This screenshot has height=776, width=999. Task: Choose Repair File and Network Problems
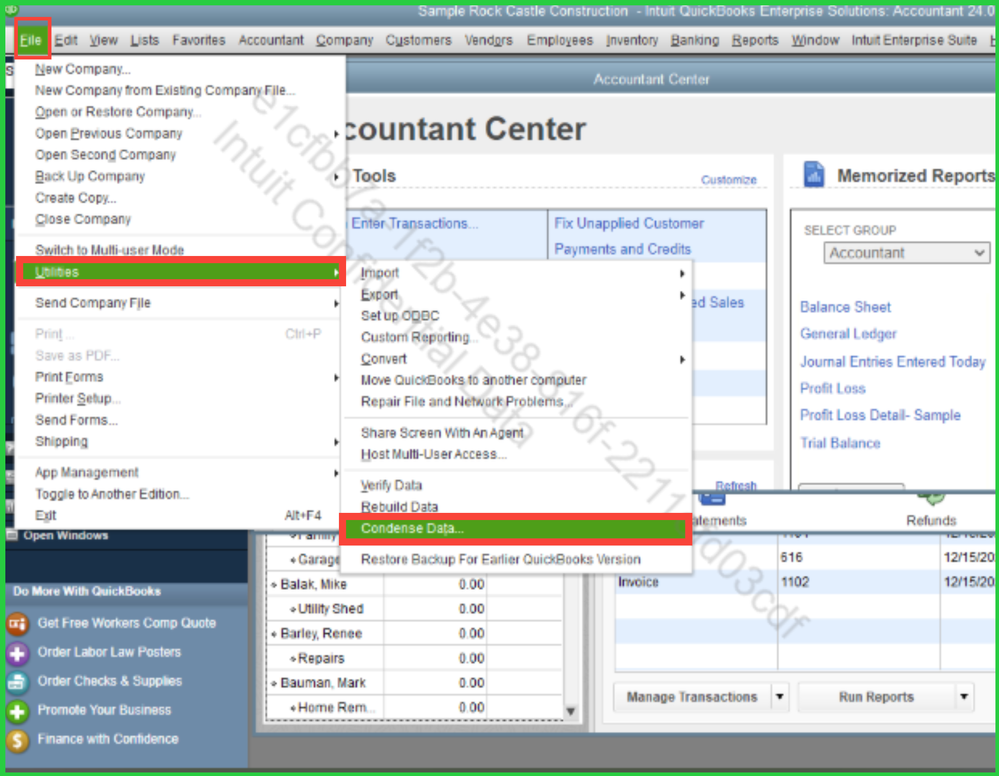(x=466, y=402)
